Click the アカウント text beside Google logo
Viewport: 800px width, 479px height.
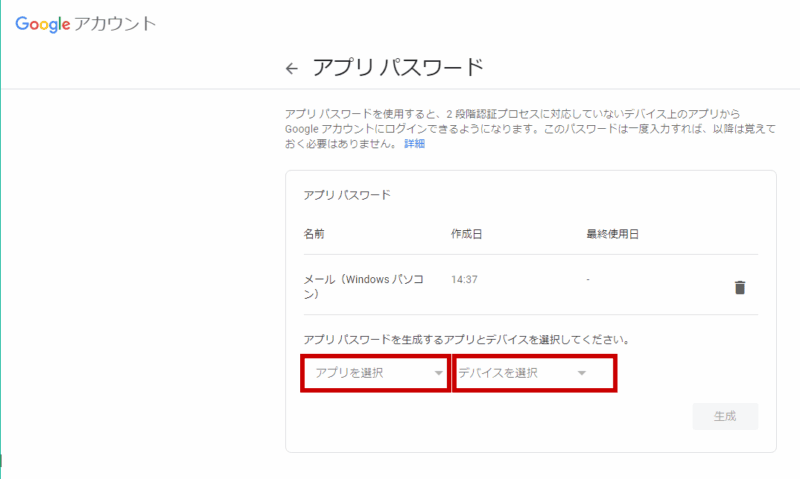(115, 24)
